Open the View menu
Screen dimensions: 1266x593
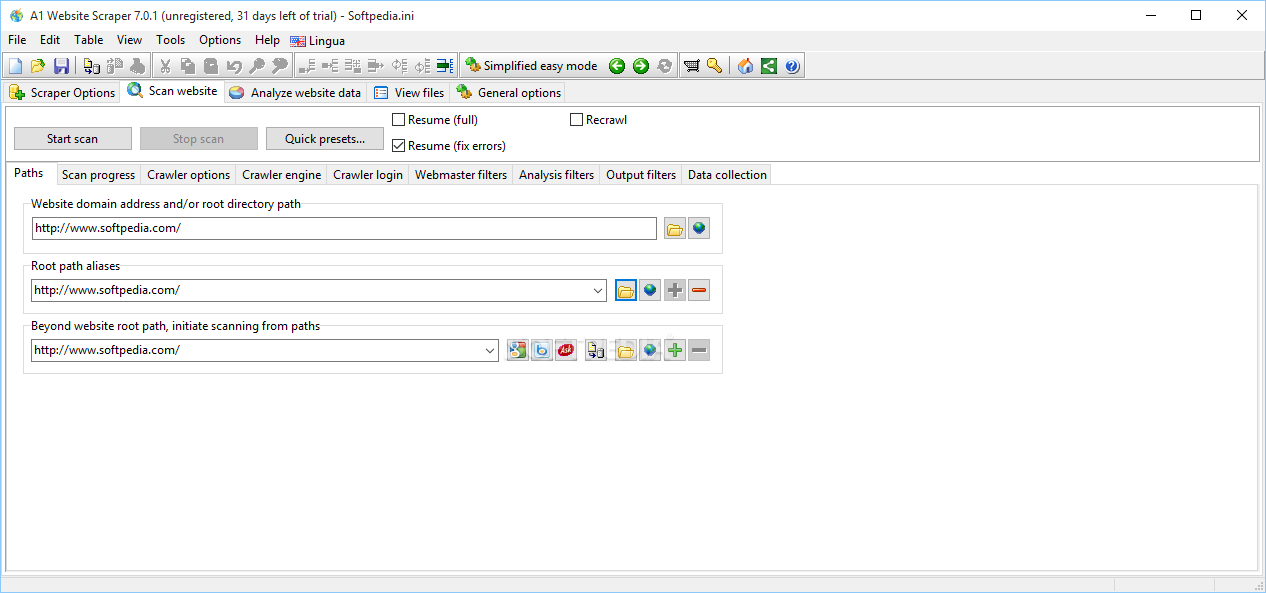130,40
